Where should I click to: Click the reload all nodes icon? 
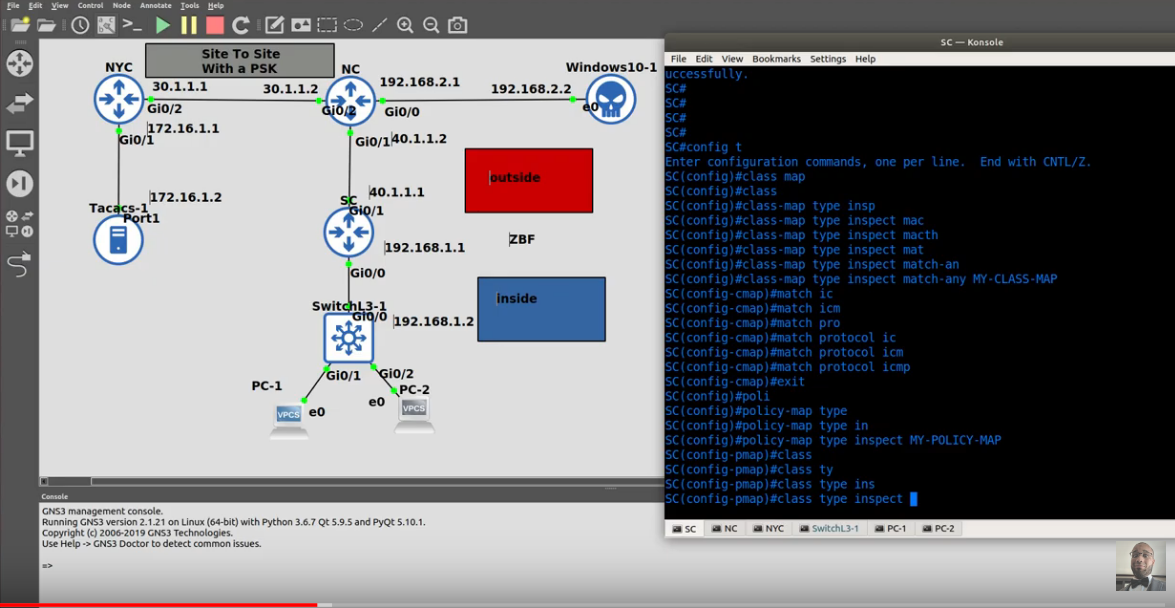click(x=241, y=25)
